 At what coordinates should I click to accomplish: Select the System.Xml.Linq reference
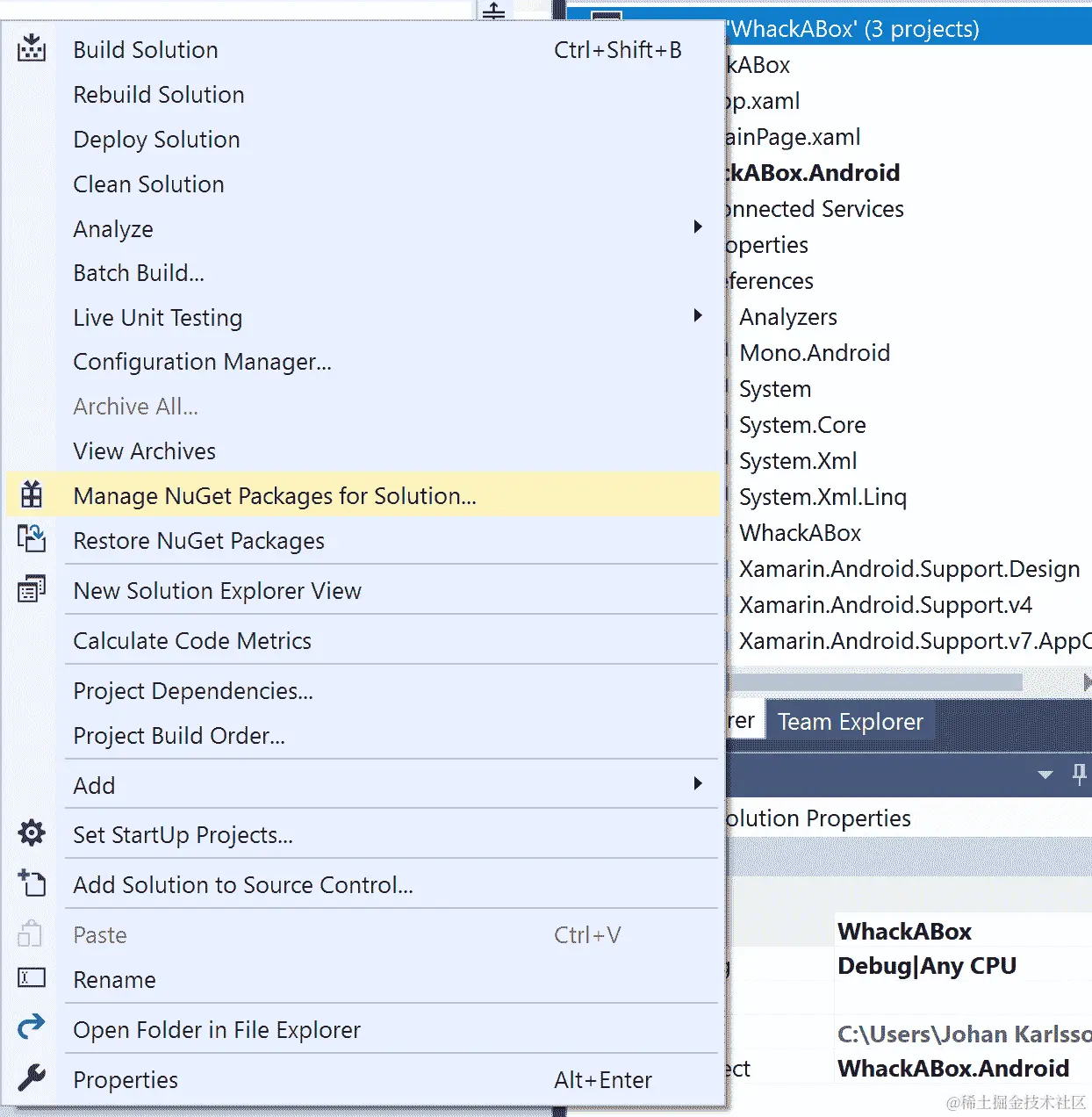coord(823,497)
